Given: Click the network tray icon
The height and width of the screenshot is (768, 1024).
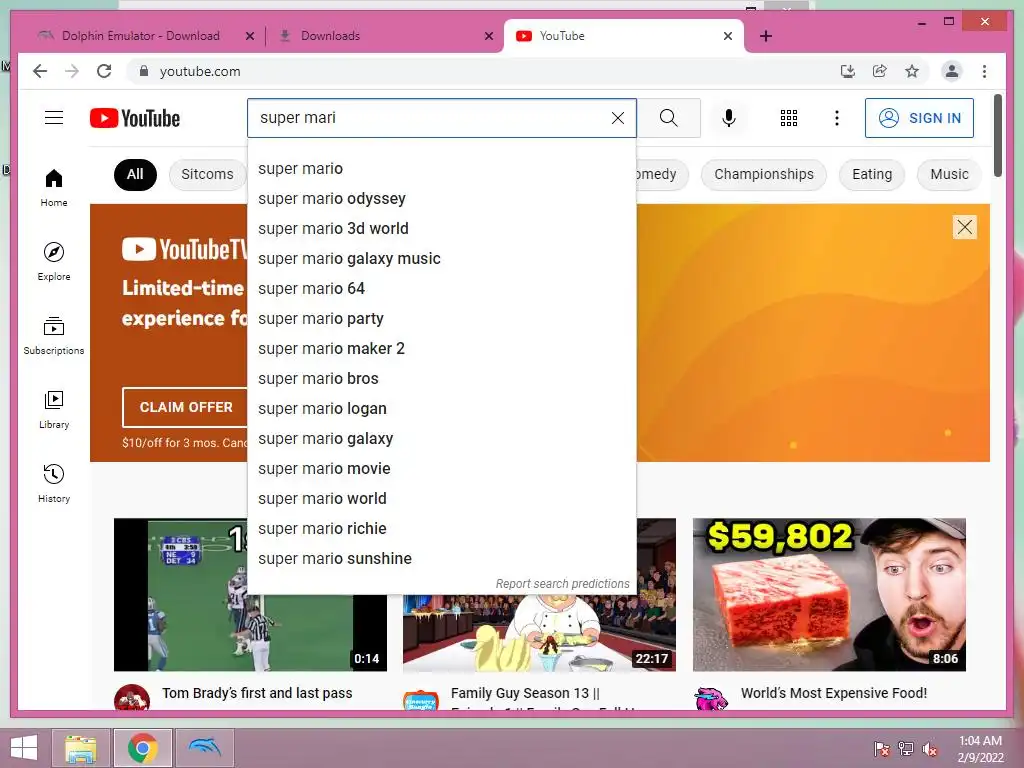Looking at the screenshot, I should [905, 748].
